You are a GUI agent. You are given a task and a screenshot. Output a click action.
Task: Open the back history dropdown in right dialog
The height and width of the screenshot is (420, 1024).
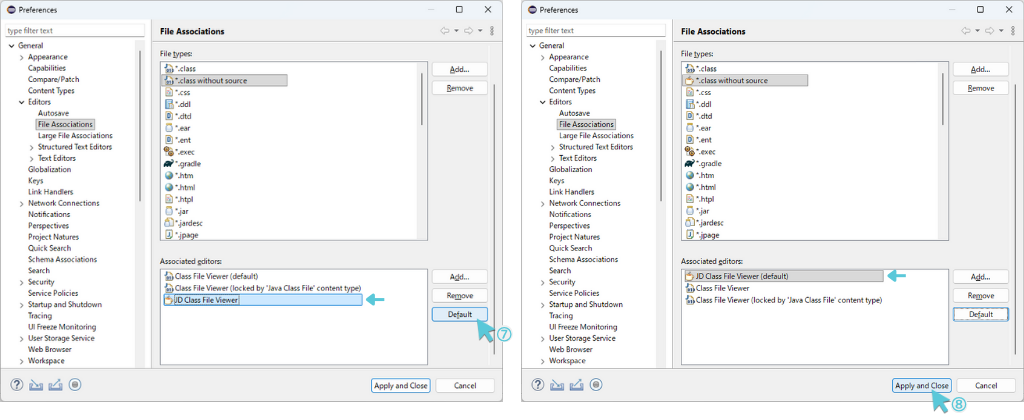976,31
